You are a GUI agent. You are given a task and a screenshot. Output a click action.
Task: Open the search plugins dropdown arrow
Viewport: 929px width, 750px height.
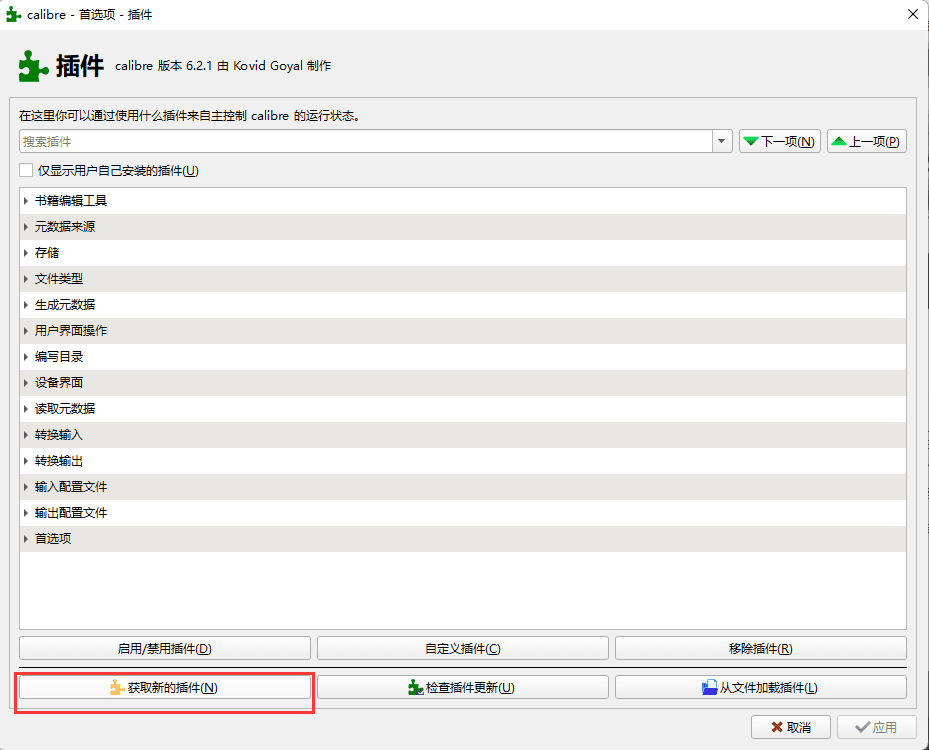[722, 142]
